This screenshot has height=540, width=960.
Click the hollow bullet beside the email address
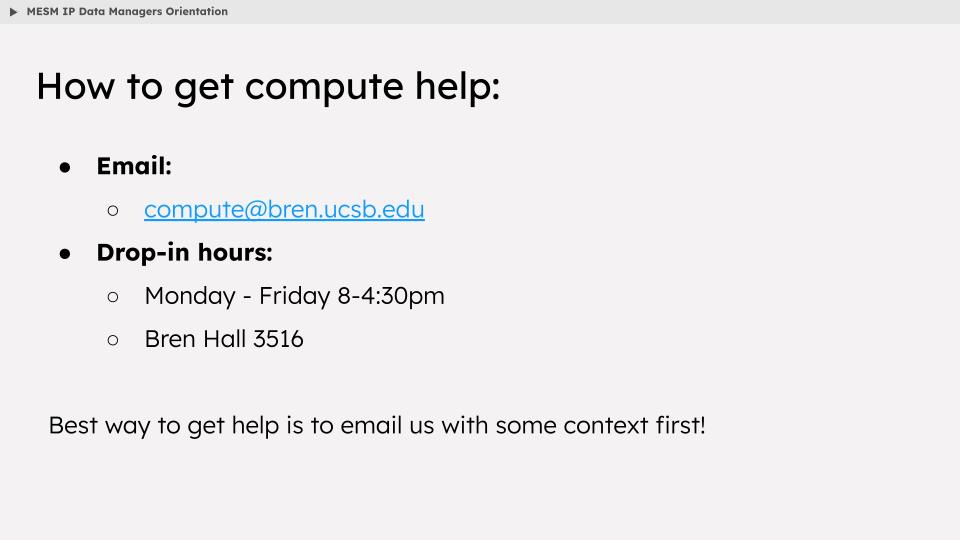click(113, 211)
